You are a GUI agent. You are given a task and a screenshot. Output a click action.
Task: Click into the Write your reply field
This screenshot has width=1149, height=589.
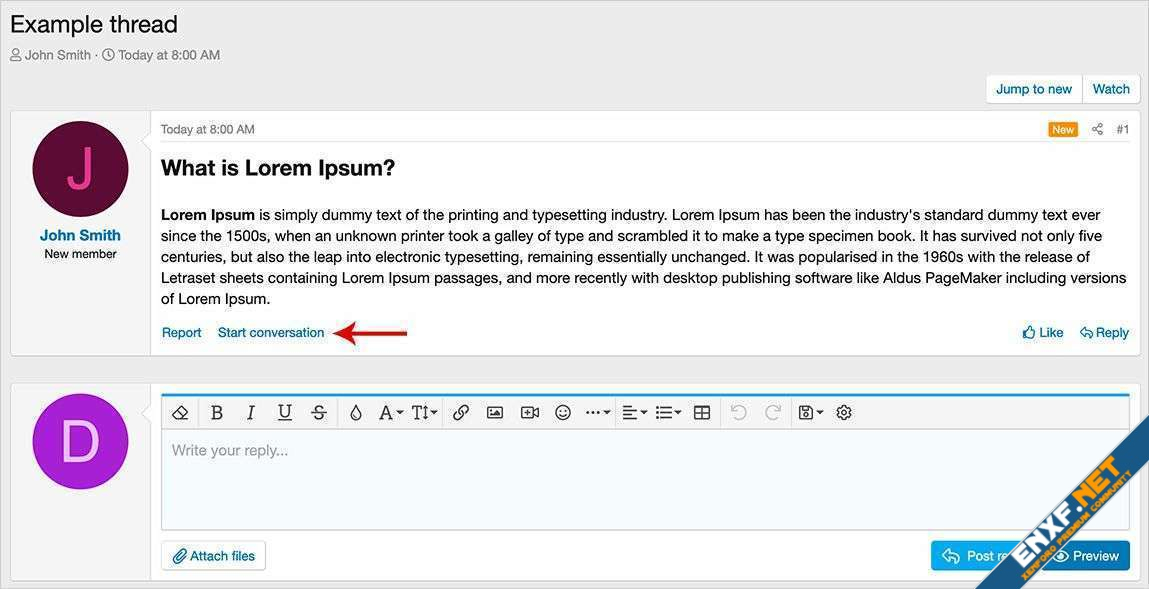click(x=645, y=480)
